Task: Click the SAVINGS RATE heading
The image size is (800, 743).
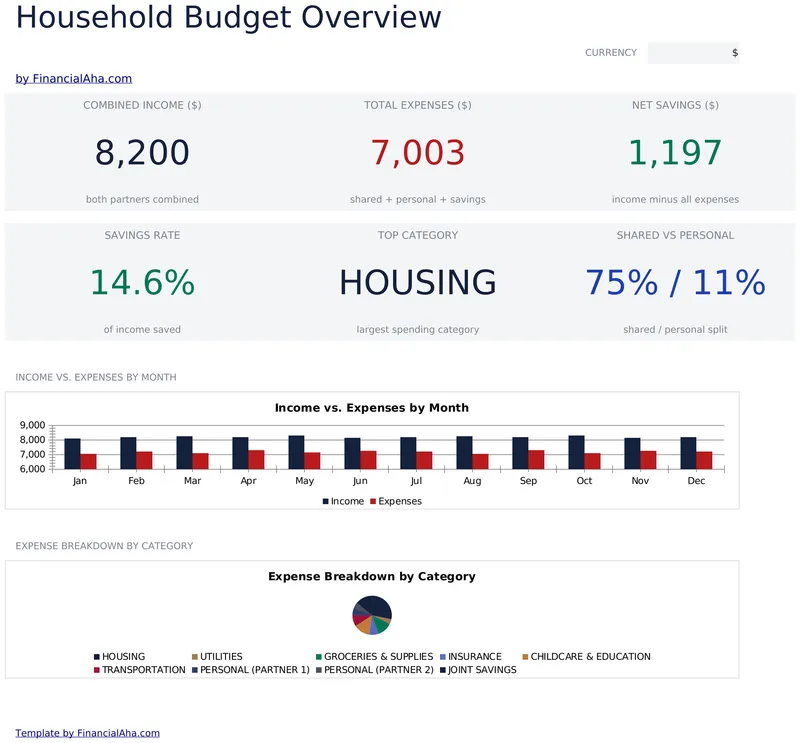Action: point(142,235)
